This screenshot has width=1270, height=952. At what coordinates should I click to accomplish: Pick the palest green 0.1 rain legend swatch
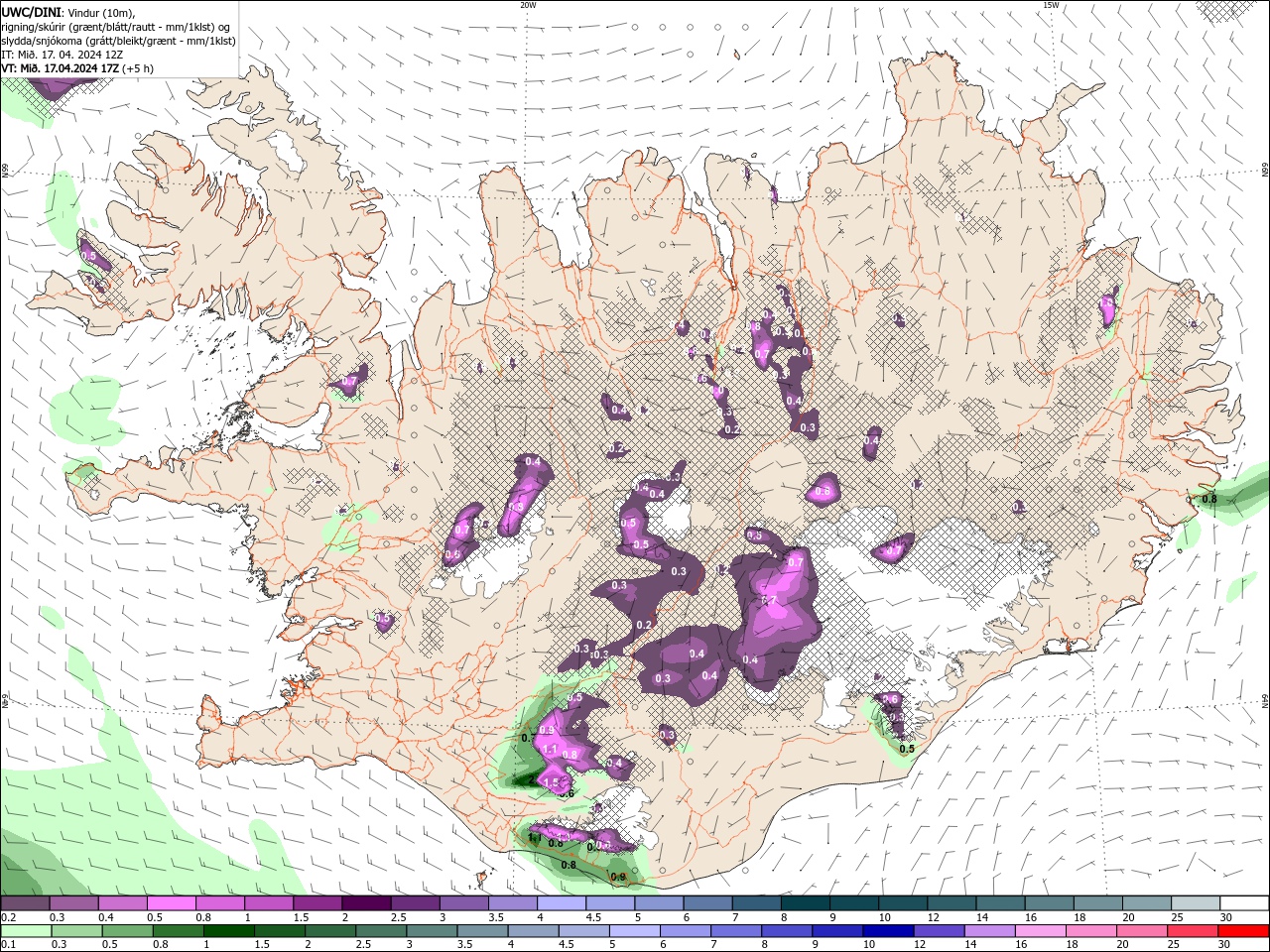(x=25, y=931)
